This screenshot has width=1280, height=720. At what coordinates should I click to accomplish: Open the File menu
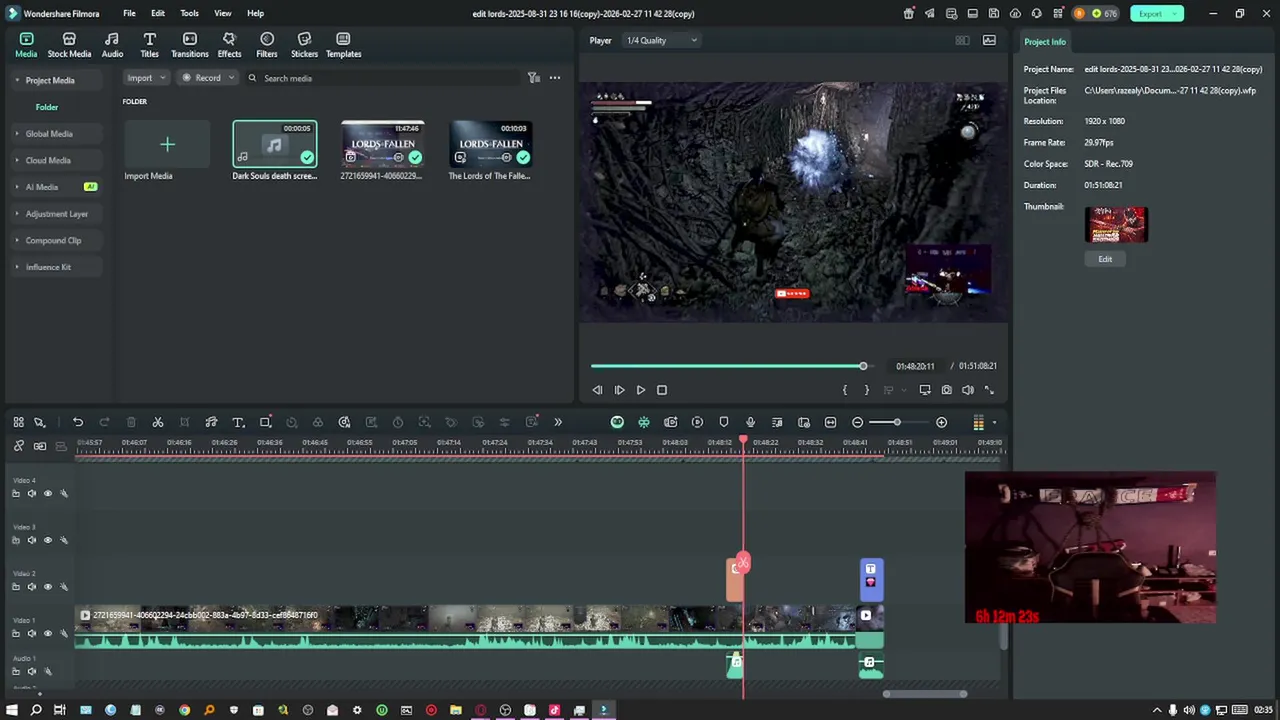pos(129,13)
